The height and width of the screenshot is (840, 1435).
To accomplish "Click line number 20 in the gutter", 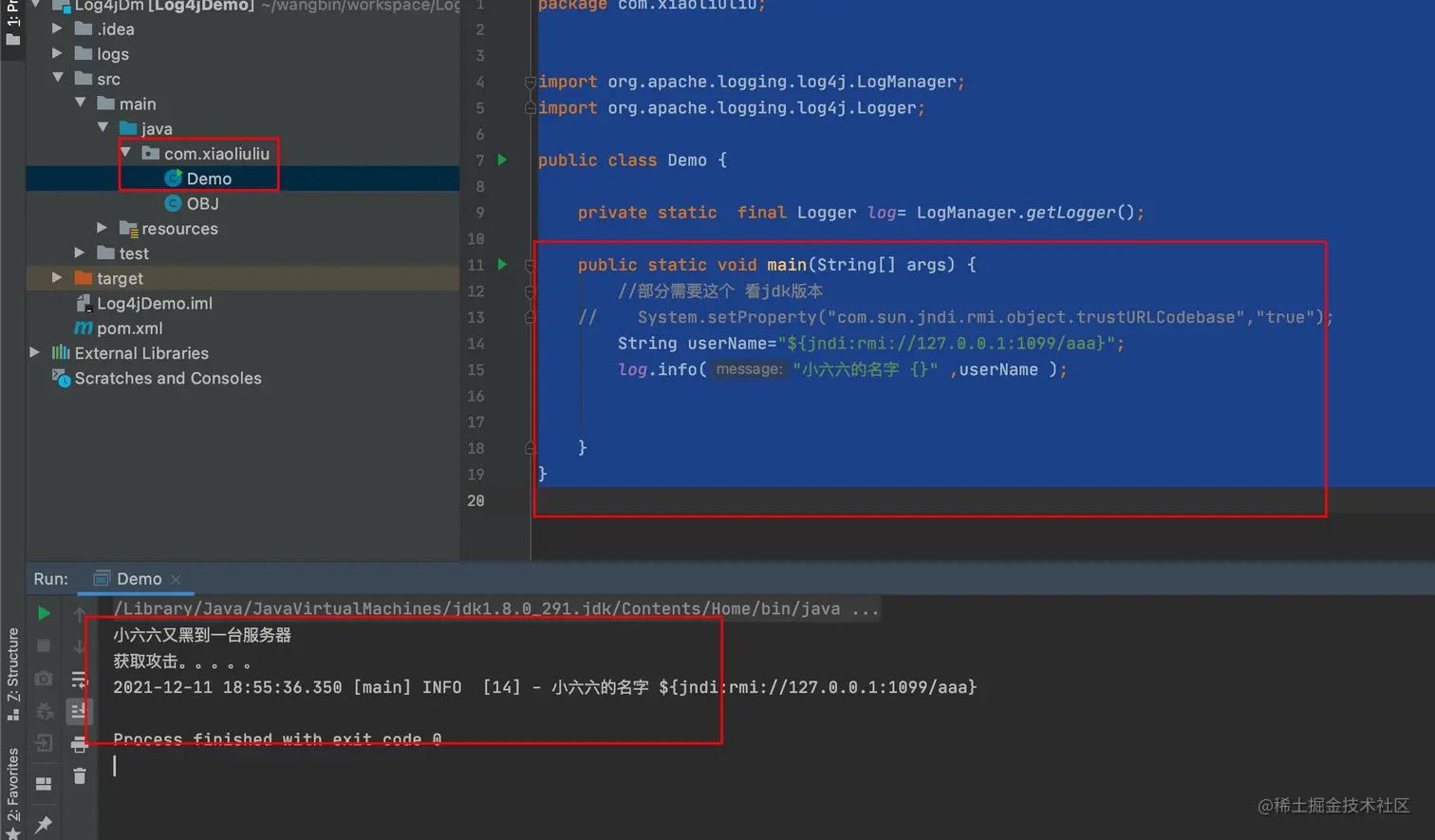I will (475, 500).
